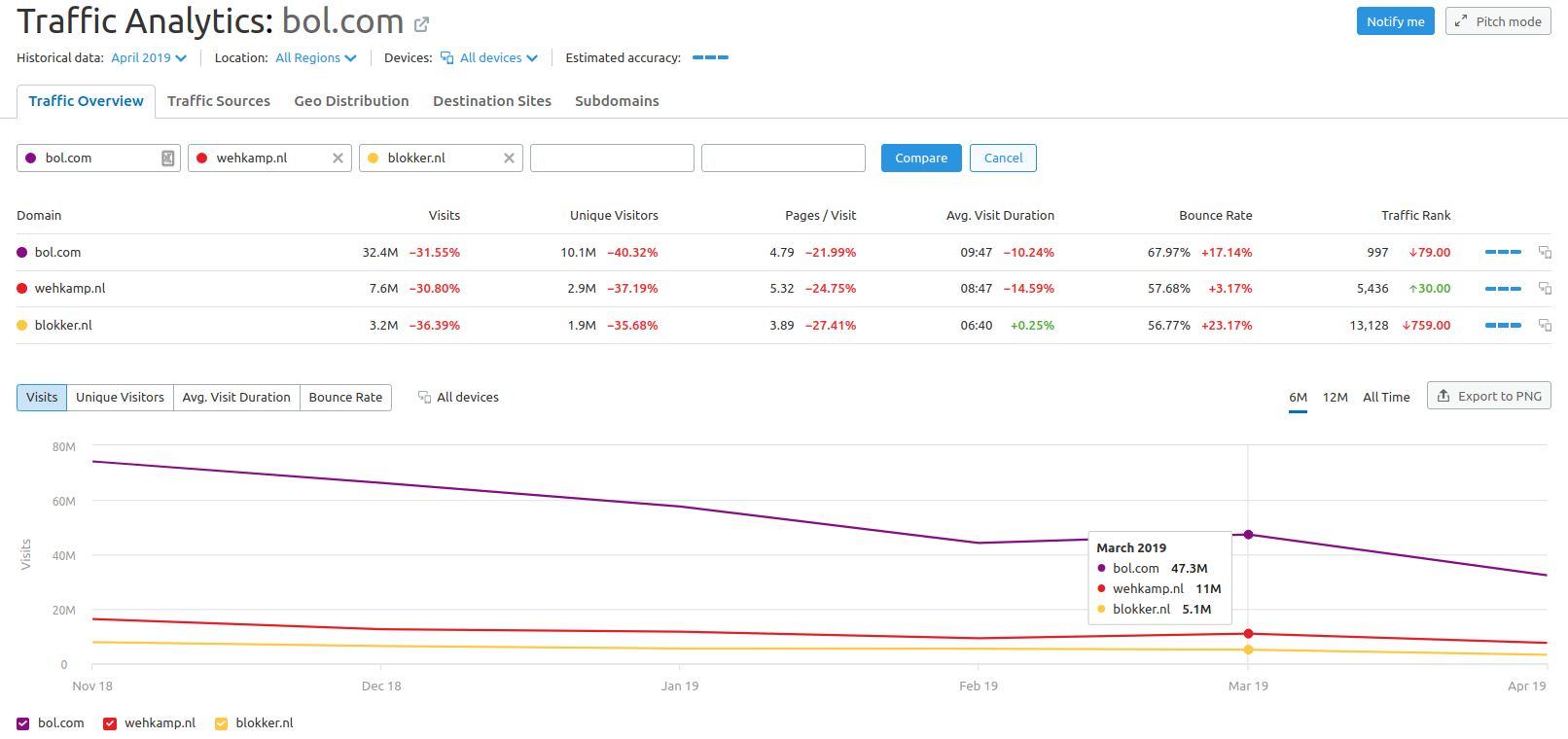Remove wehkamp.nl from comparison
1568x739 pixels.
pos(338,158)
